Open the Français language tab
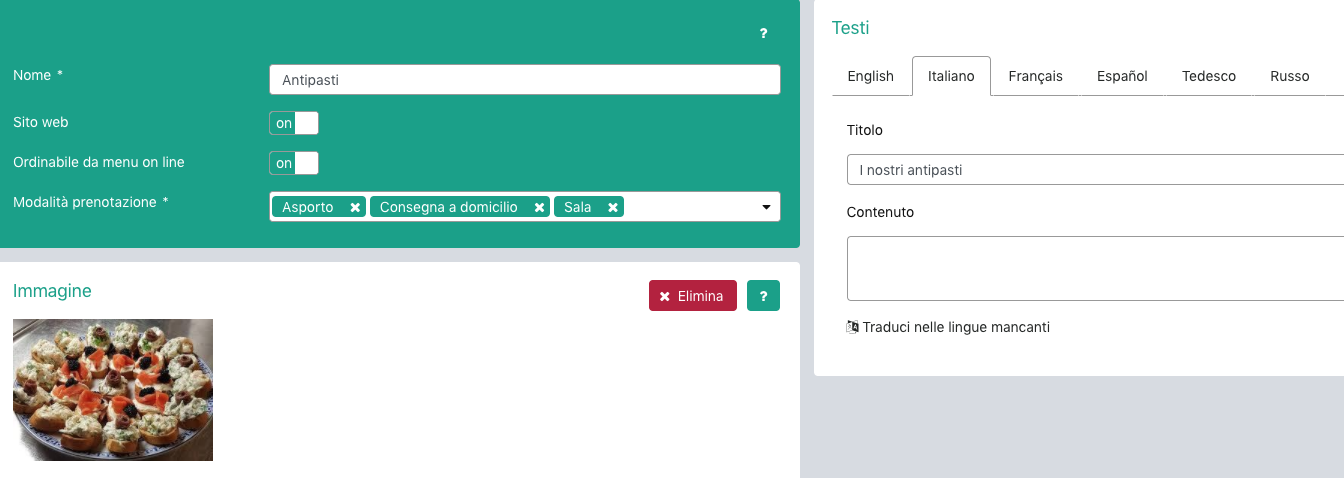 [1035, 76]
